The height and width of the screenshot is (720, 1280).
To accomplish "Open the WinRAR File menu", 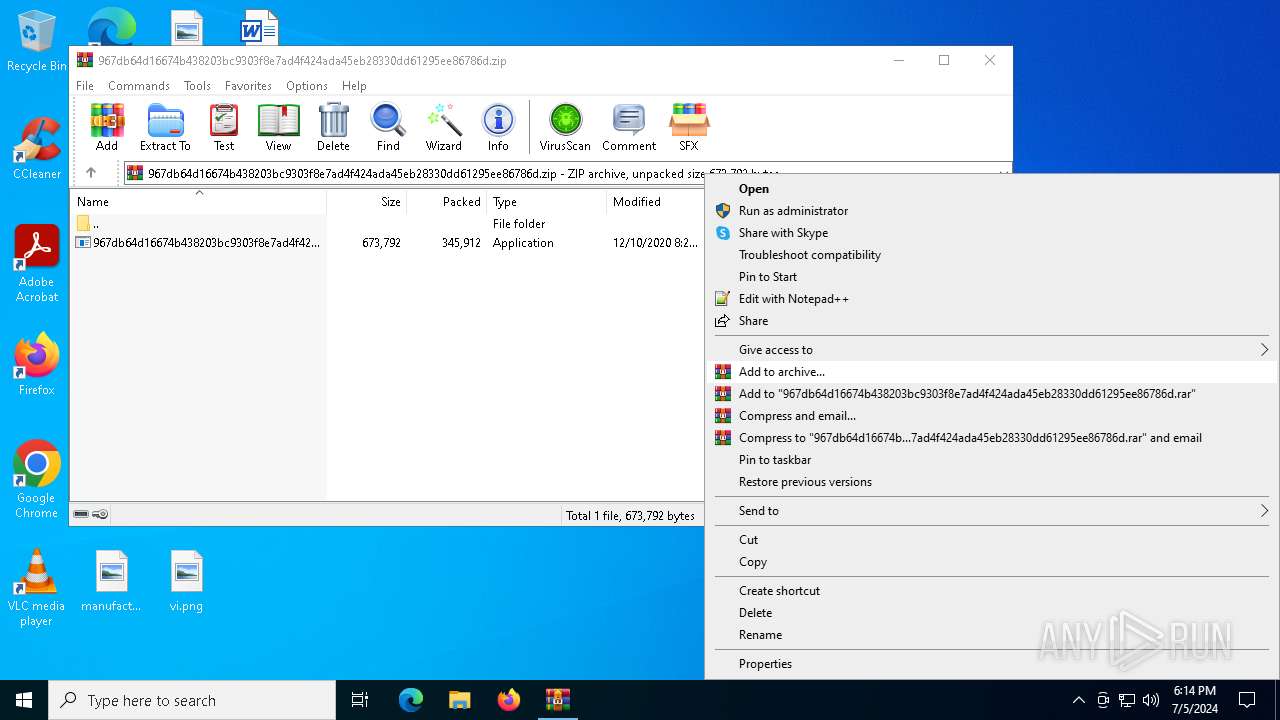I will click(85, 86).
